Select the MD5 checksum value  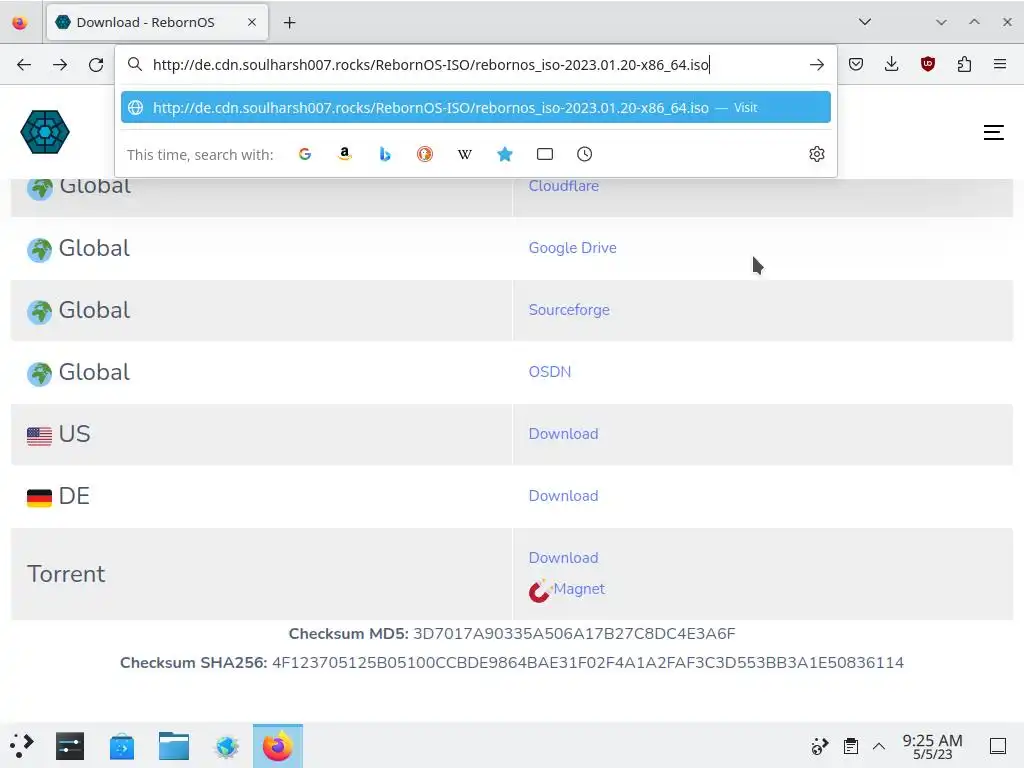574,634
